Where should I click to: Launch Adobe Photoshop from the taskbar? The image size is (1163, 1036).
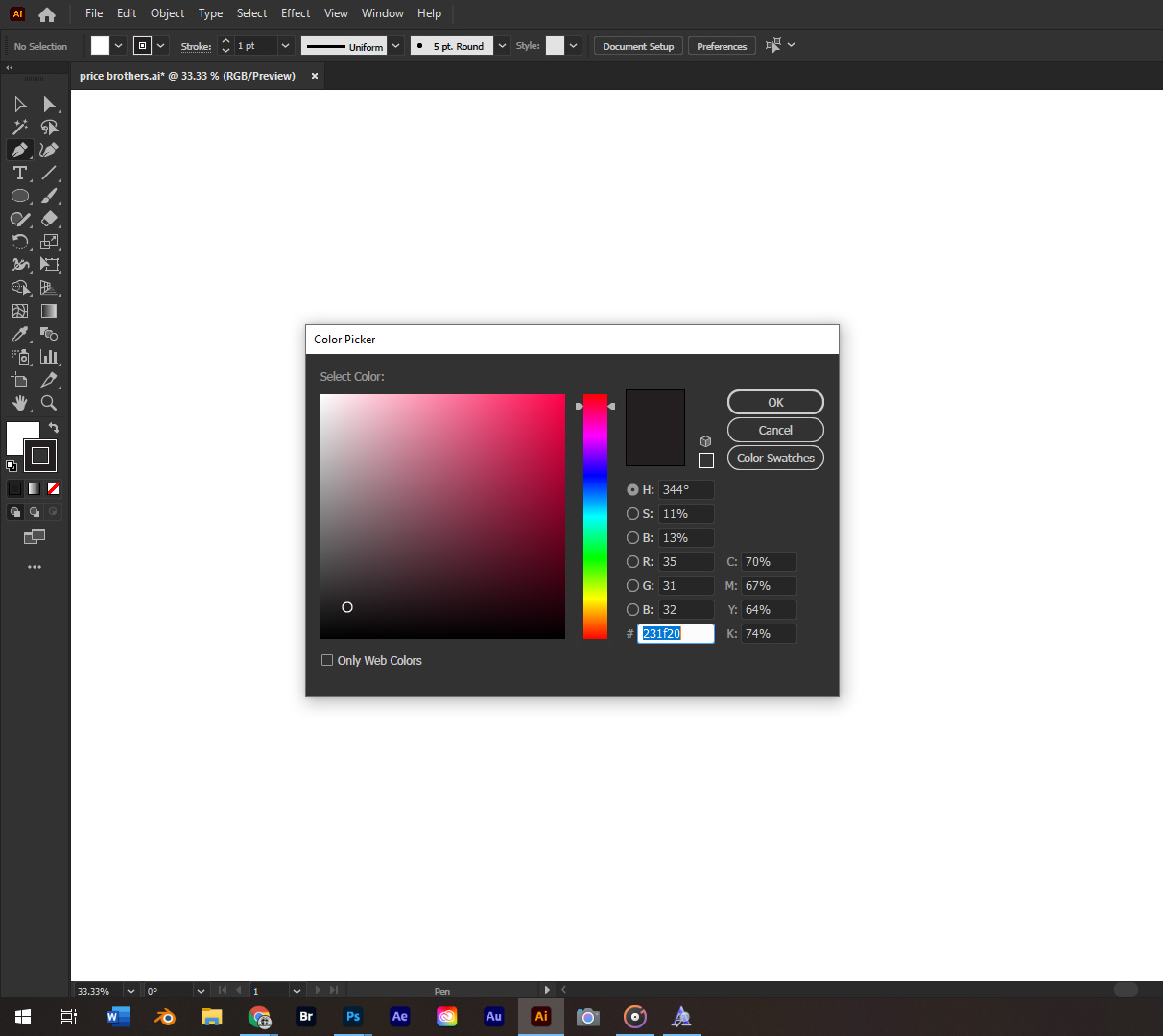[352, 1016]
